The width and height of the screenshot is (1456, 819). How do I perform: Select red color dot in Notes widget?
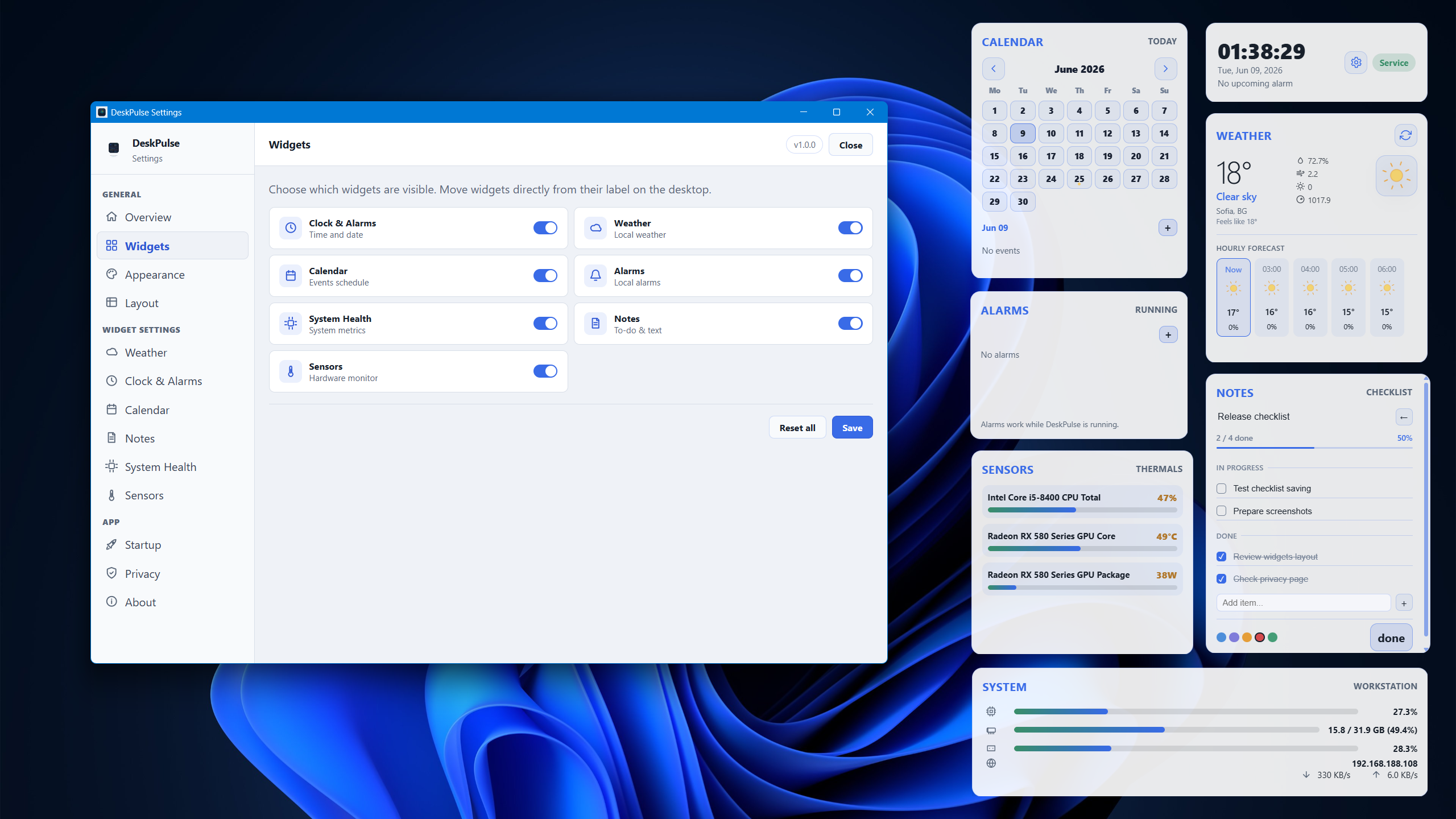[1260, 638]
